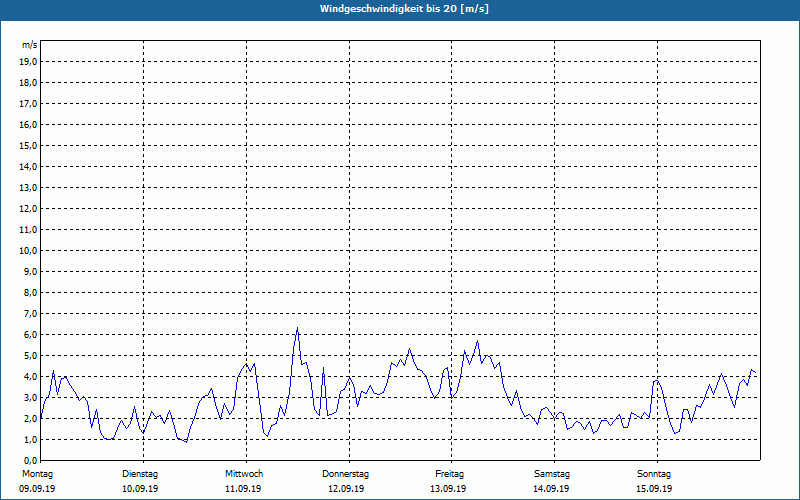Click the 'm/s' unit label

pyautogui.click(x=29, y=45)
